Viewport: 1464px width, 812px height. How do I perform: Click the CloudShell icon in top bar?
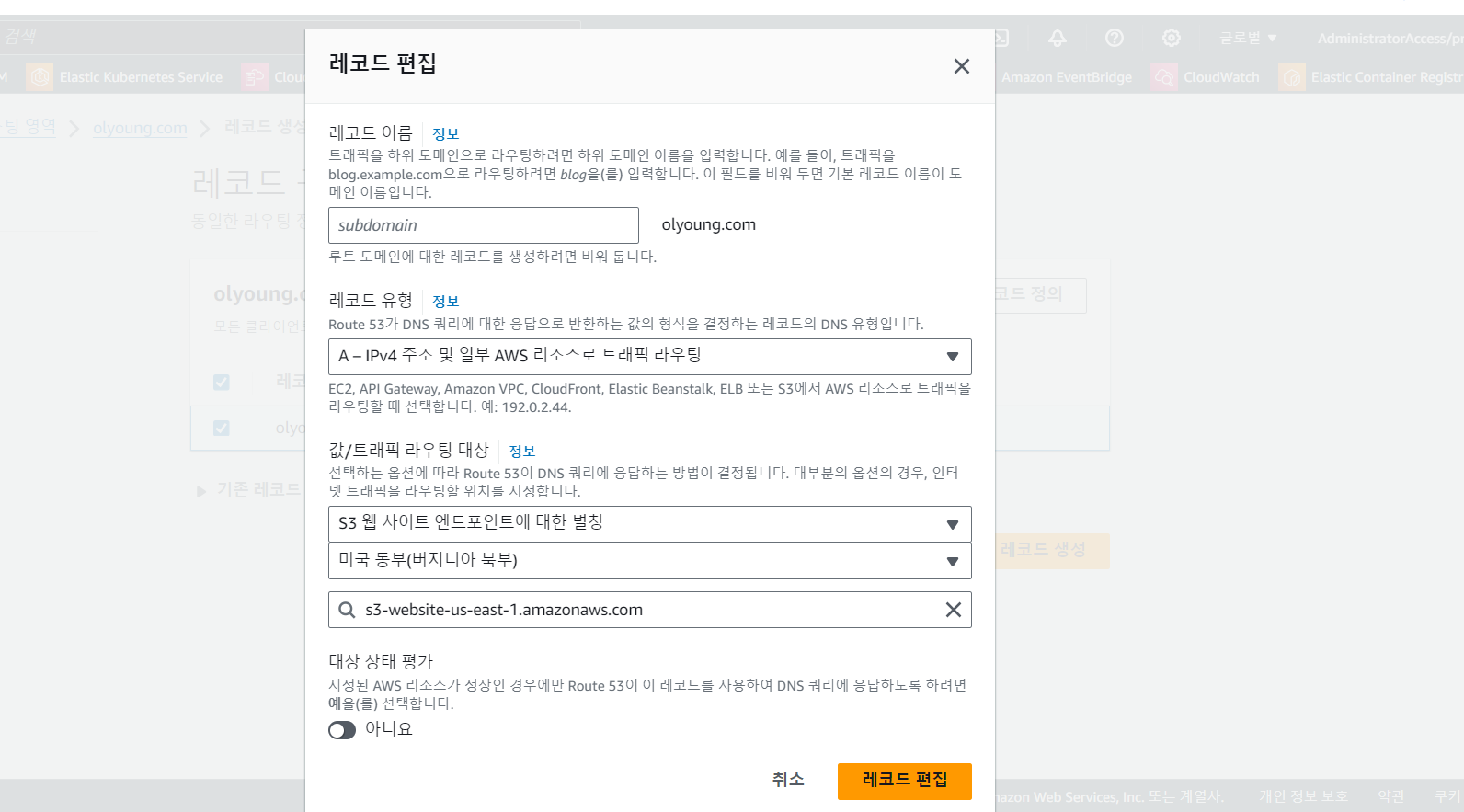point(1001,38)
